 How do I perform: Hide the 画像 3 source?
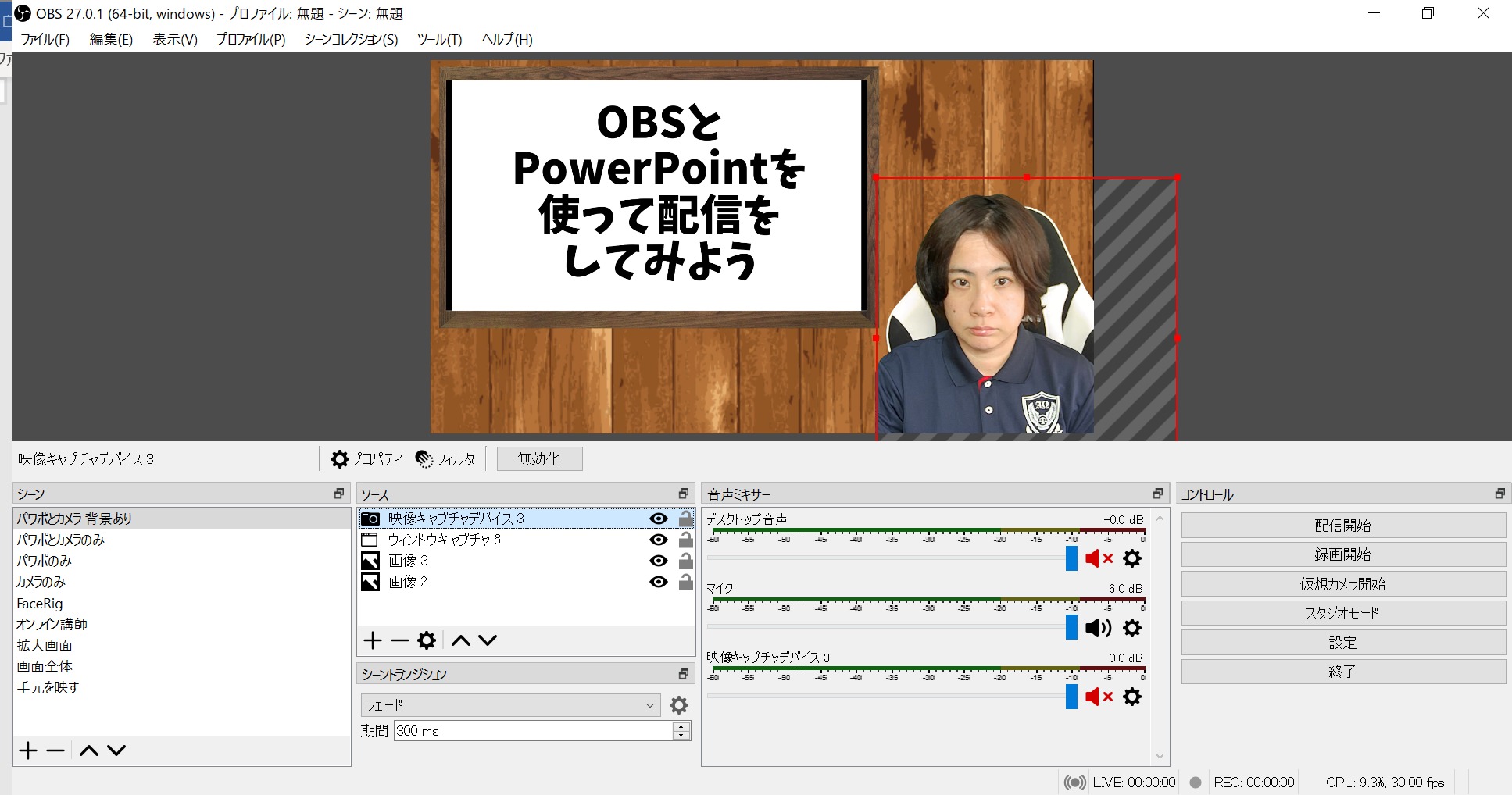659,561
